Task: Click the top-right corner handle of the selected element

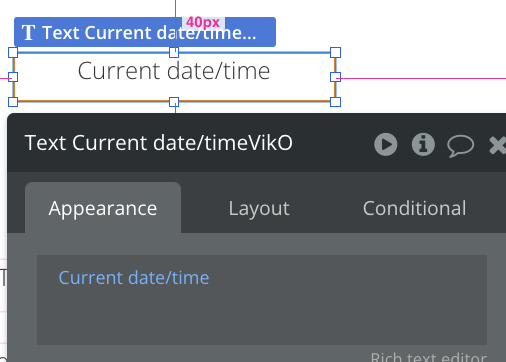Action: (x=335, y=52)
